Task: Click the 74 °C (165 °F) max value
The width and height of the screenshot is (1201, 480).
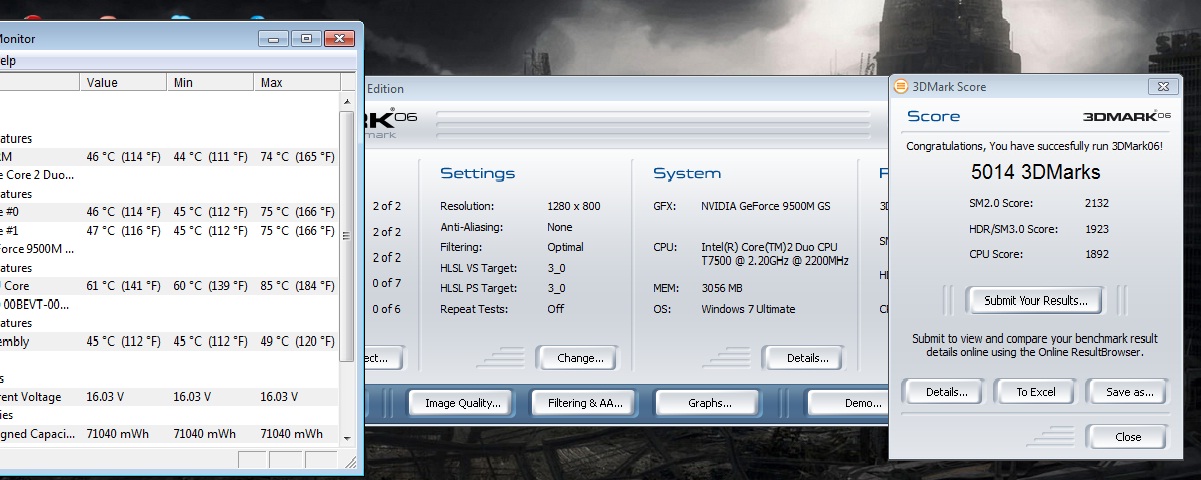Action: [297, 157]
